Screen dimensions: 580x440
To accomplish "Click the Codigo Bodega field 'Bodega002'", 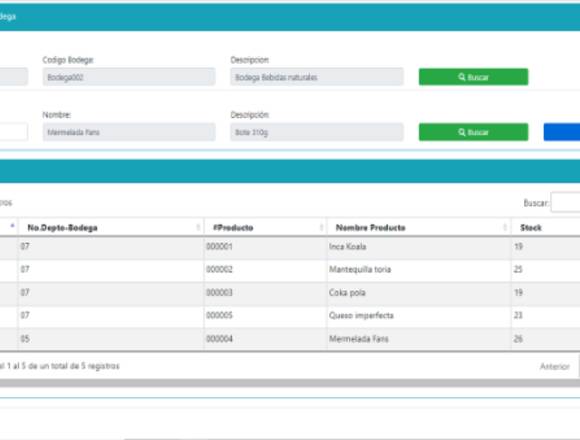I will pyautogui.click(x=129, y=77).
